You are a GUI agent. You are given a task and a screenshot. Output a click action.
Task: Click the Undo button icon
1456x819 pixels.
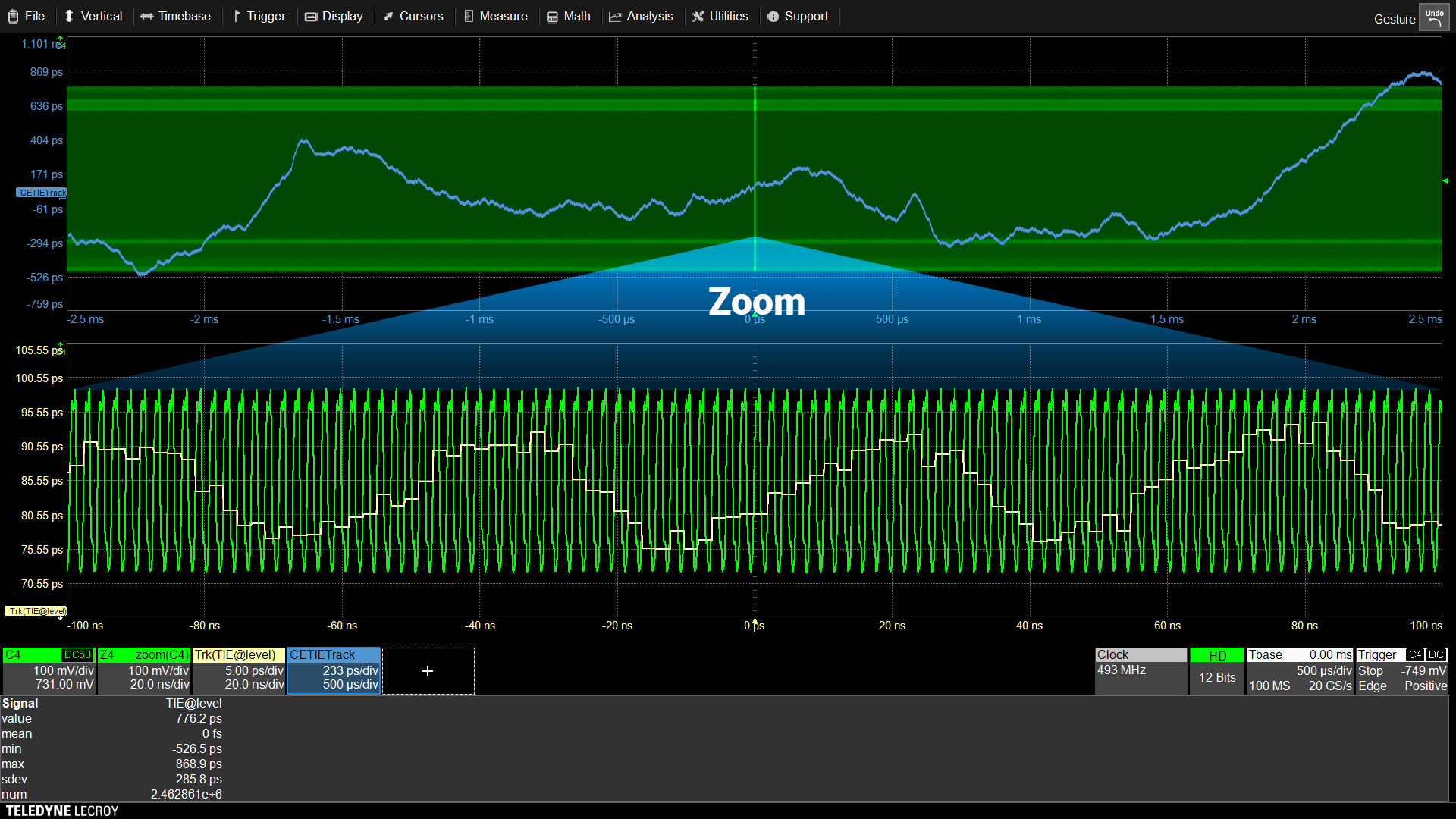pos(1433,17)
